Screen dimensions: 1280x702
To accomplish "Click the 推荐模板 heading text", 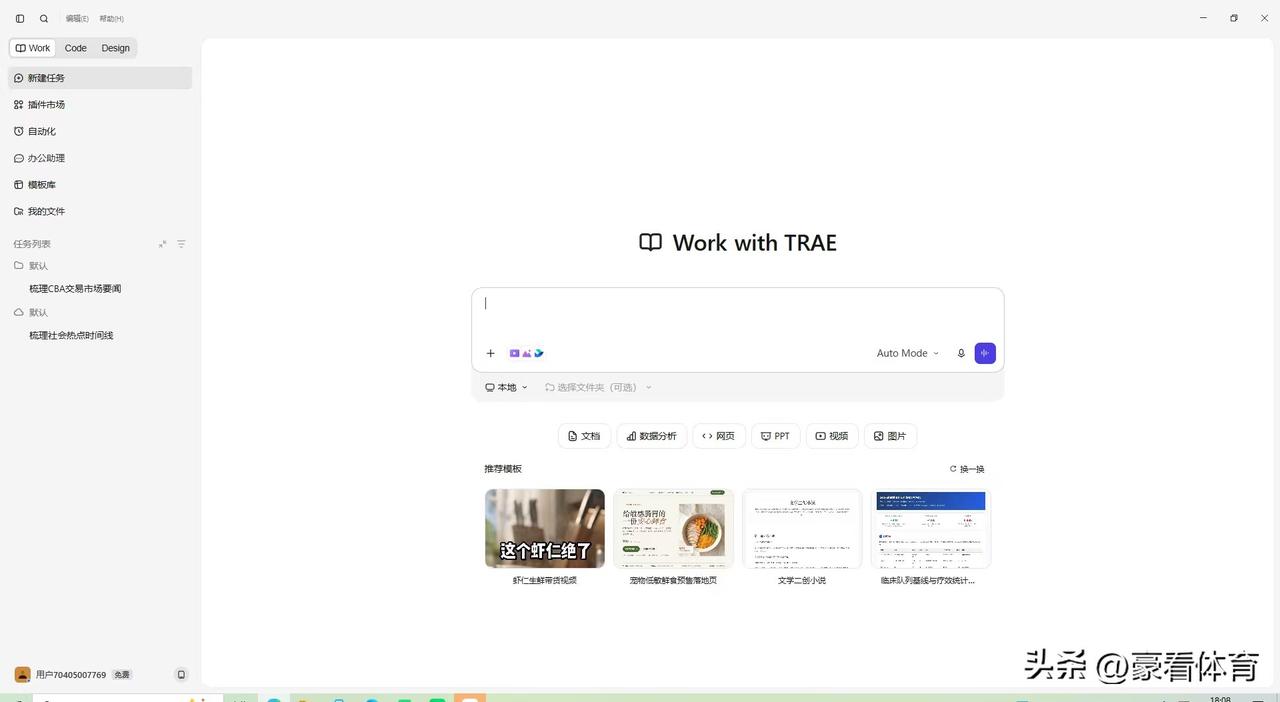I will coord(503,469).
